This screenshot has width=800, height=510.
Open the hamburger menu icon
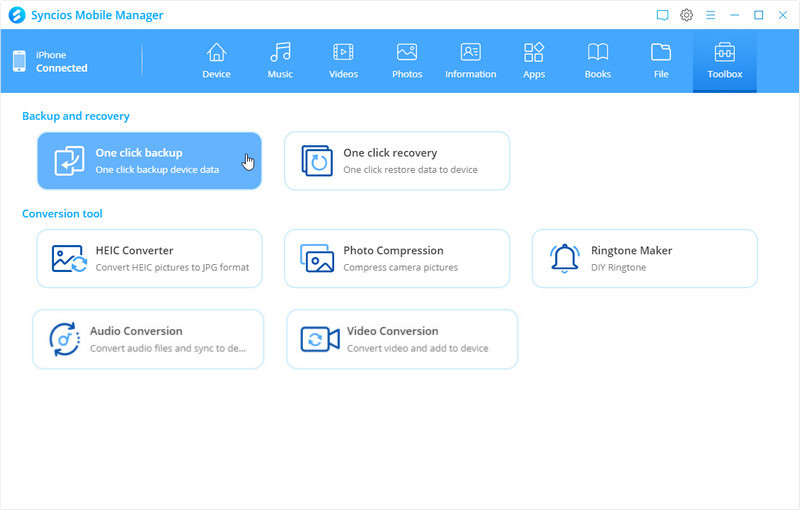click(710, 15)
